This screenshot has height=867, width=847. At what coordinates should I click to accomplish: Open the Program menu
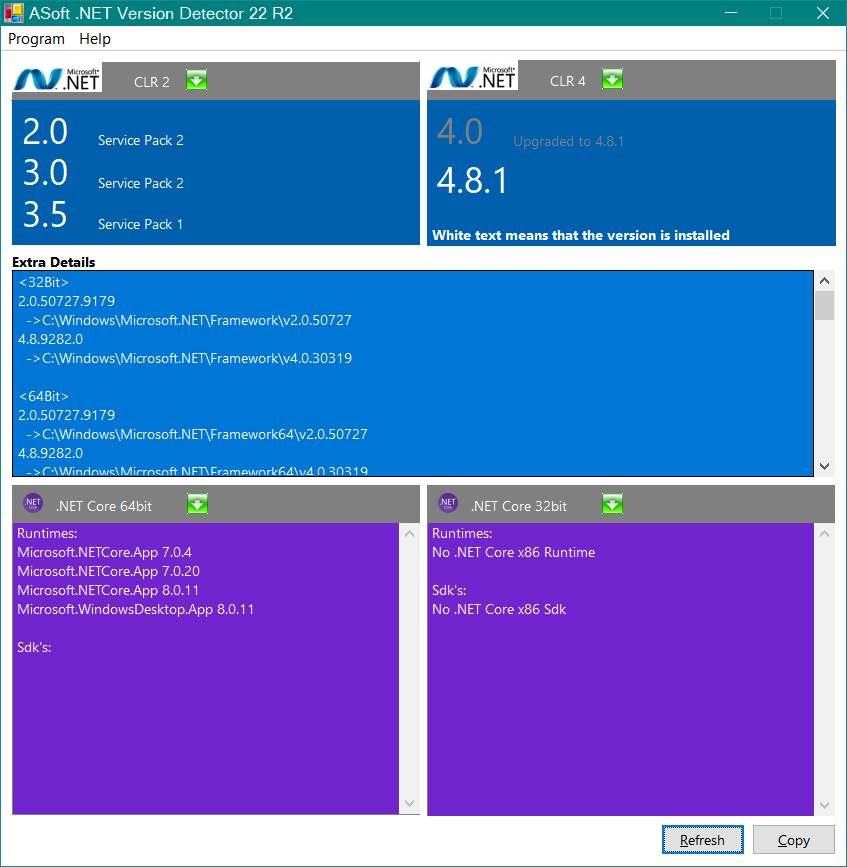(36, 39)
